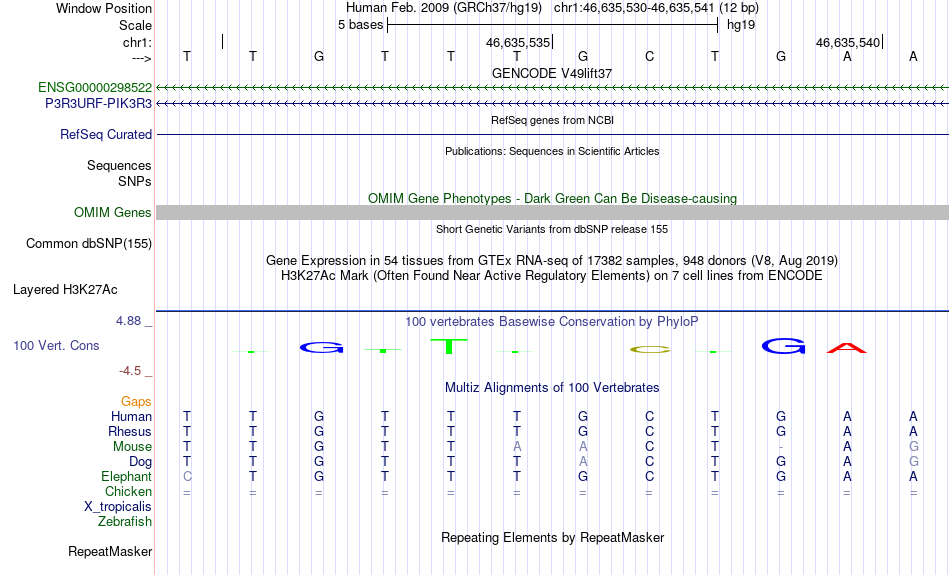Click the 46,635,535 position marker
Screen dimensions: 950x575
click(518, 43)
